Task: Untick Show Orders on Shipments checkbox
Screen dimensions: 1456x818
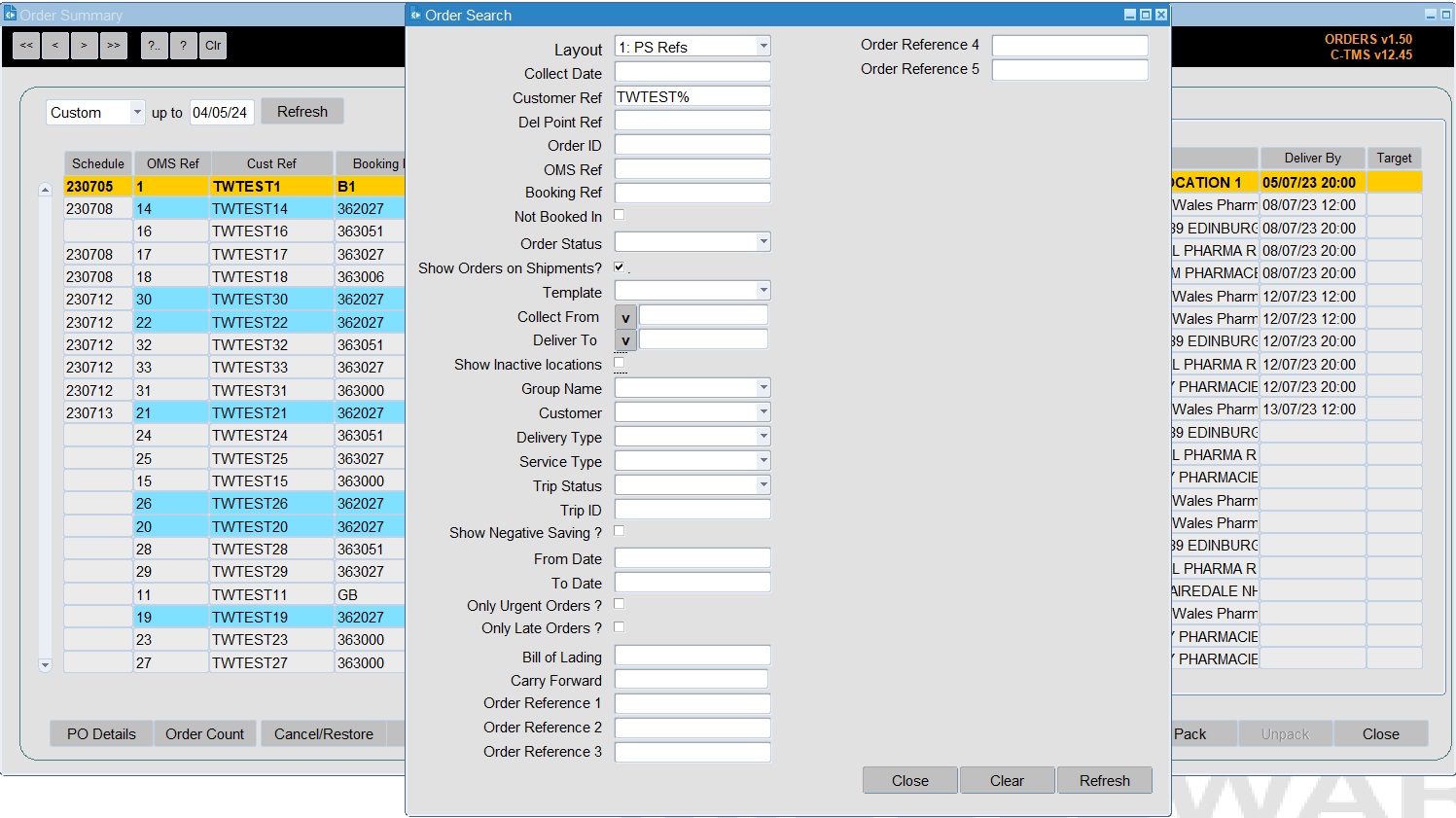Action: 620,267
